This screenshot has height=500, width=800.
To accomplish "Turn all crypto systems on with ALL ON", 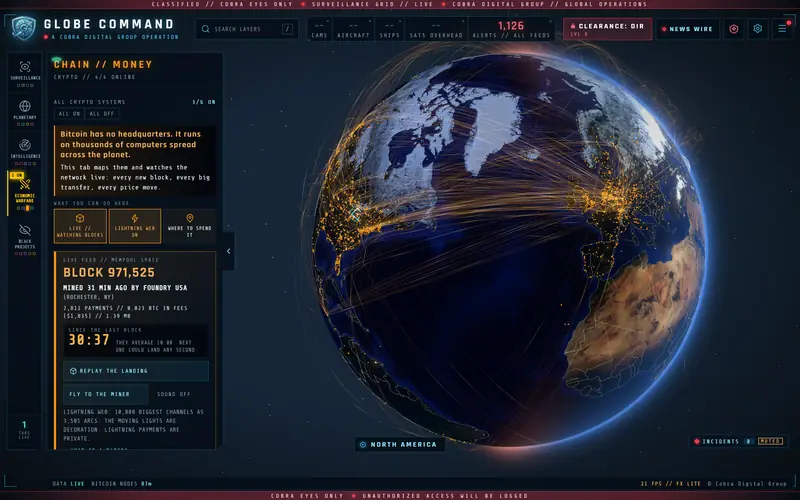I will [x=69, y=114].
